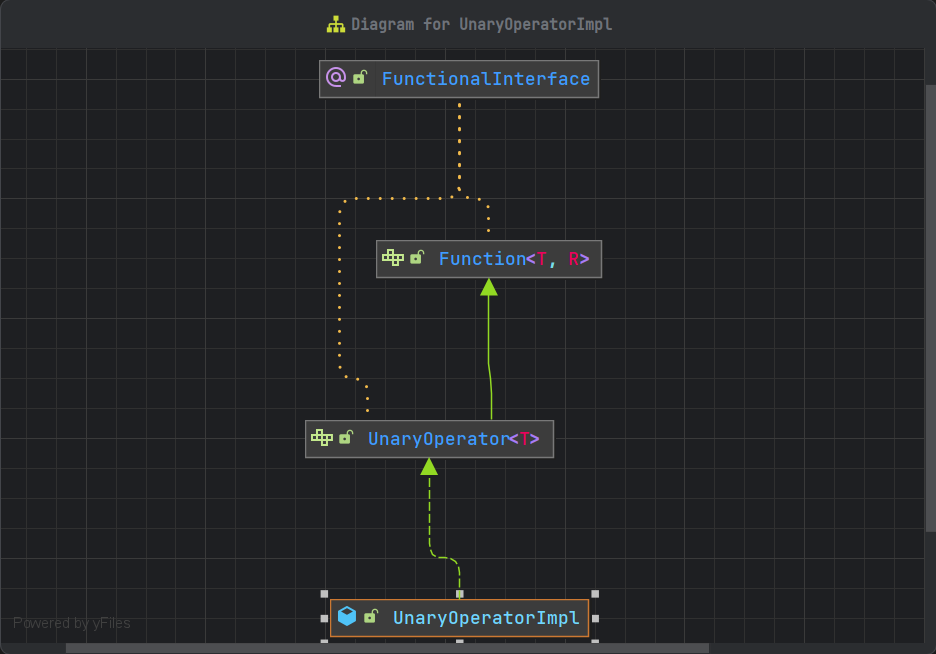Viewport: 936px width, 654px height.
Task: Select the UnaryOperatorImpl node label
Action: pyautogui.click(x=485, y=618)
